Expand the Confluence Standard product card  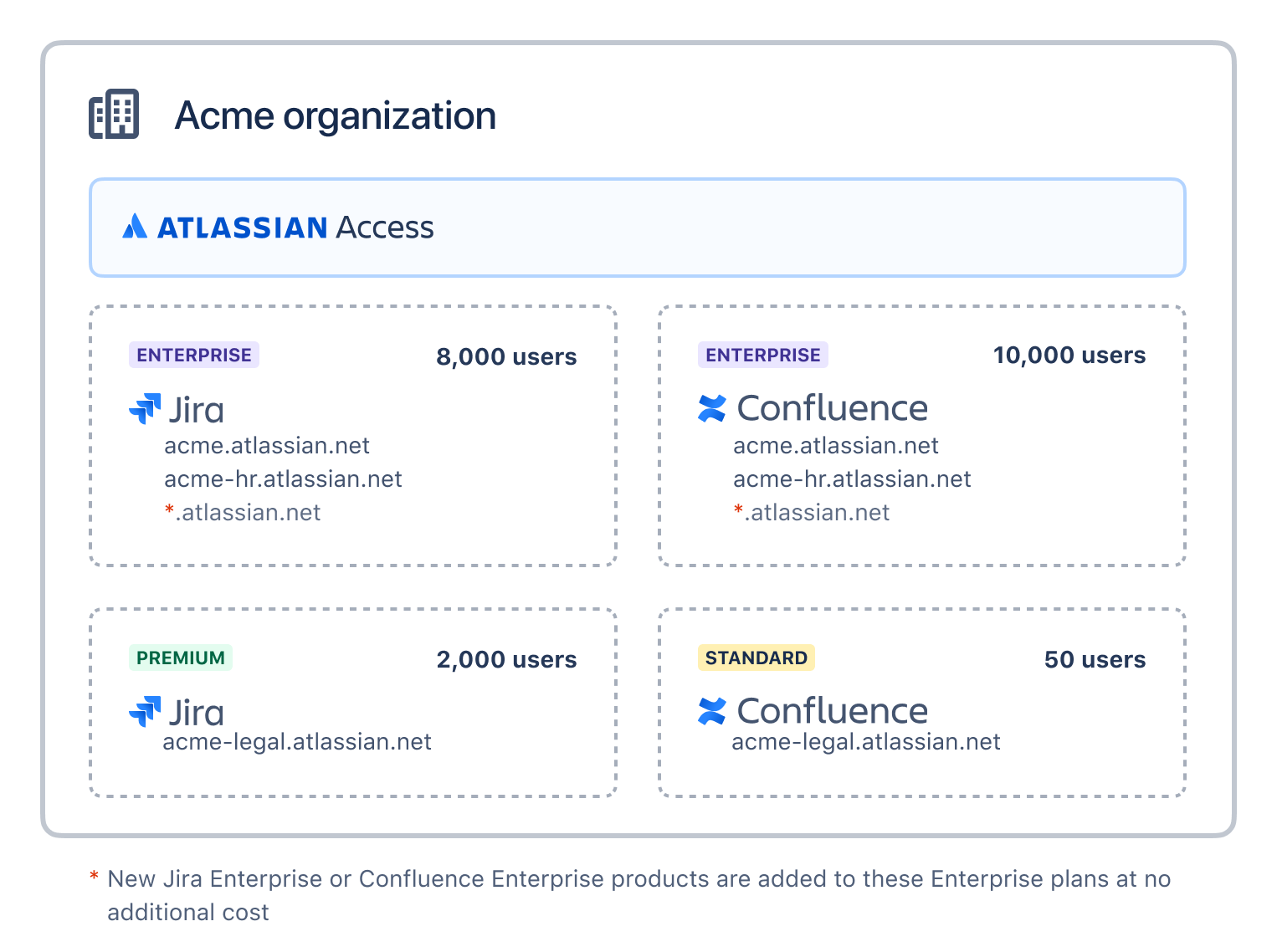[921, 701]
